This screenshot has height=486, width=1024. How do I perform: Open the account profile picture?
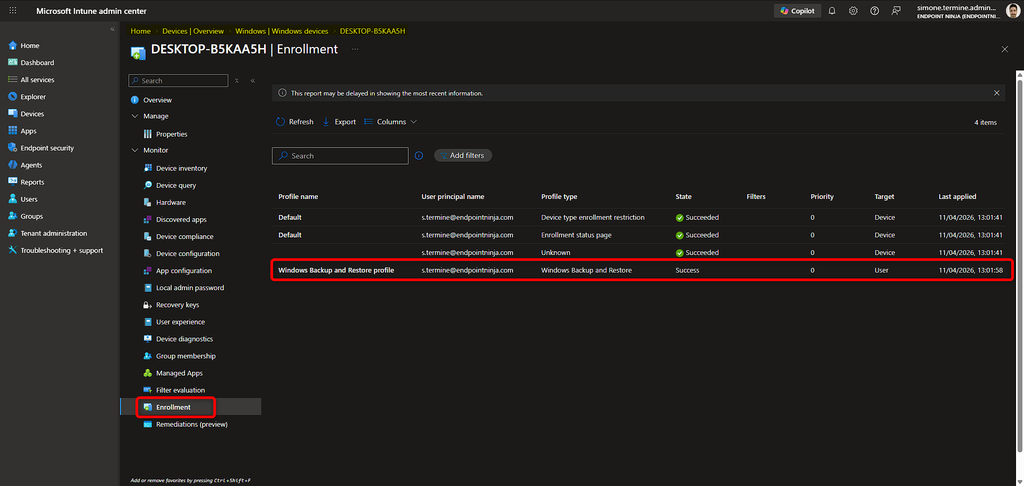point(1013,10)
